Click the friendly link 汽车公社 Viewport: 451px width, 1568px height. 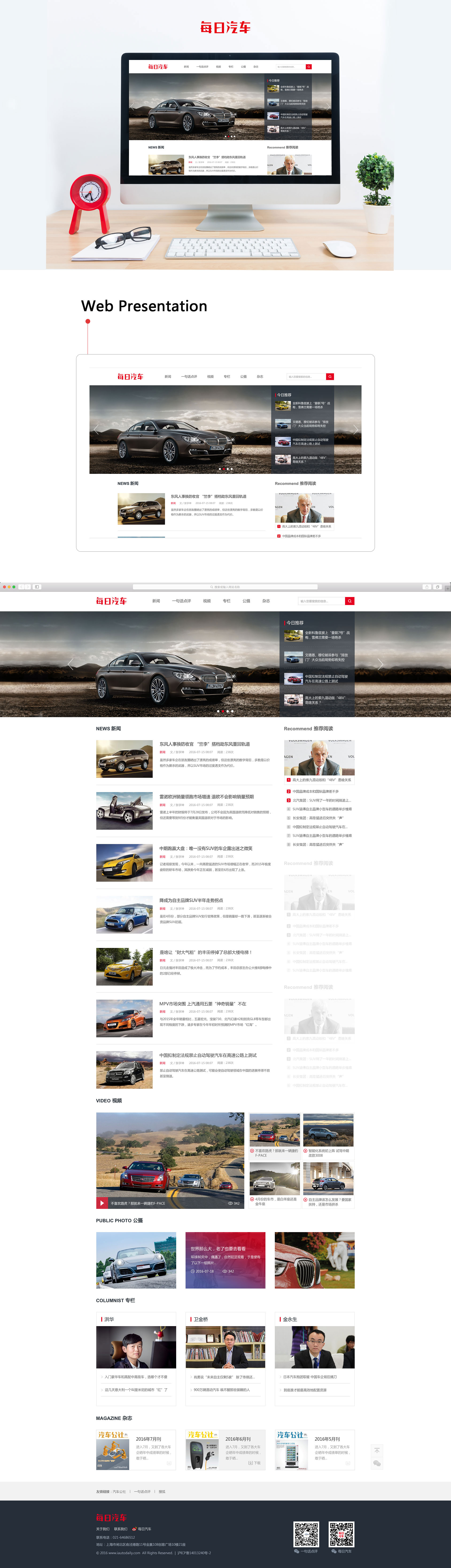pos(119,1491)
